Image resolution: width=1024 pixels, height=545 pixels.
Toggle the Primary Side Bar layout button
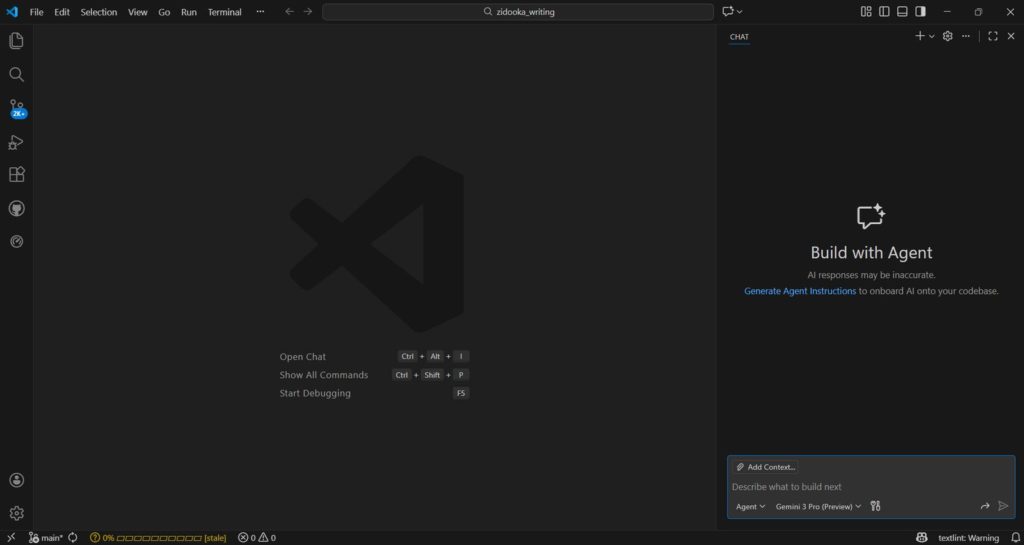884,12
